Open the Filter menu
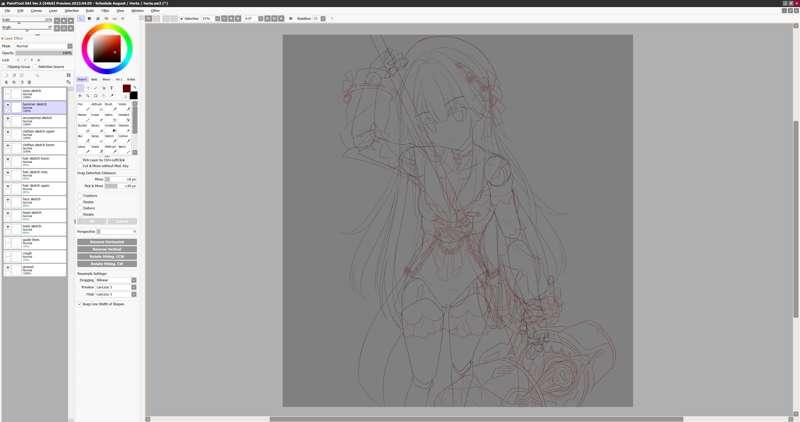The height and width of the screenshot is (422, 800). [105, 10]
